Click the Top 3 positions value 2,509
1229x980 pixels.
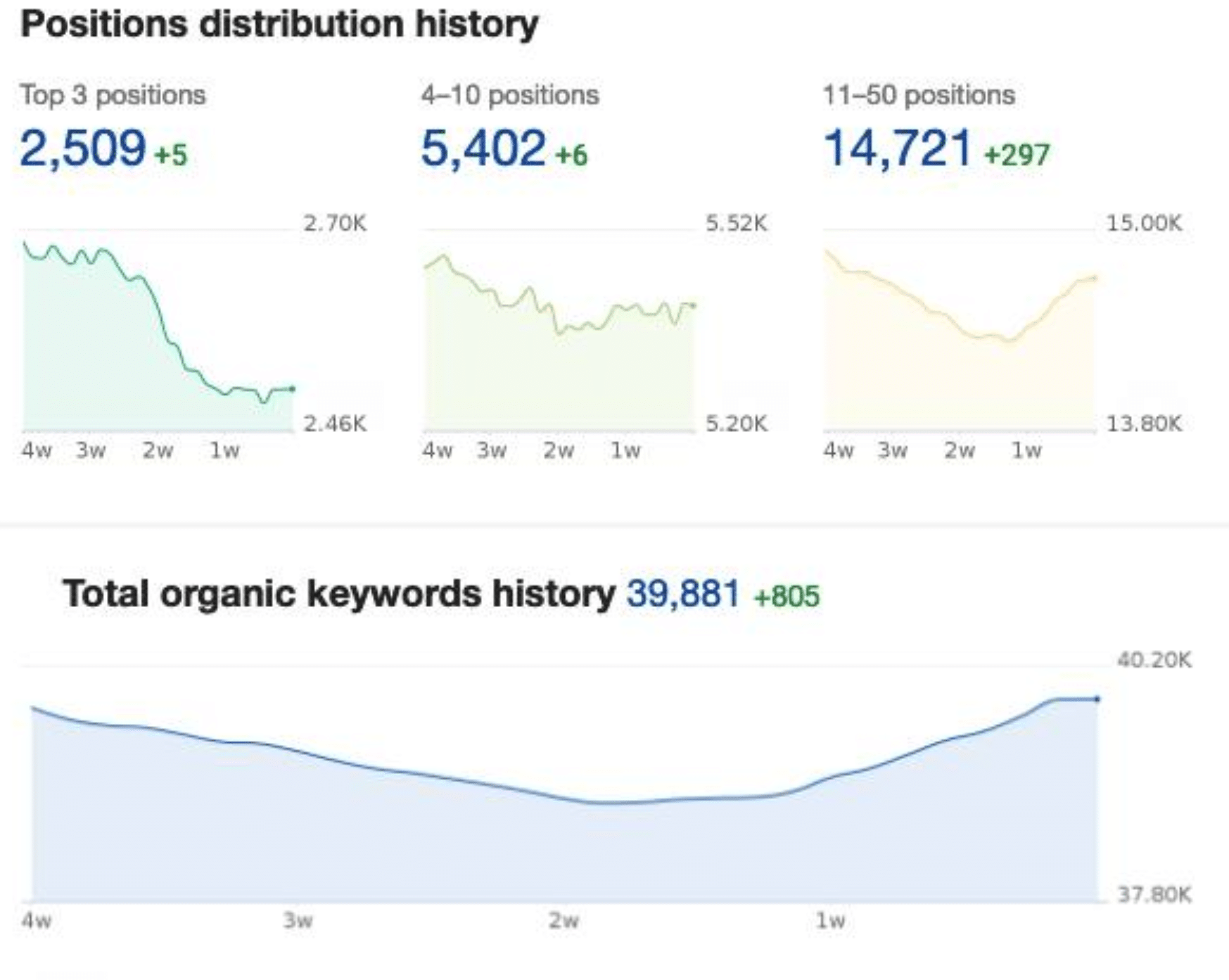coord(82,149)
